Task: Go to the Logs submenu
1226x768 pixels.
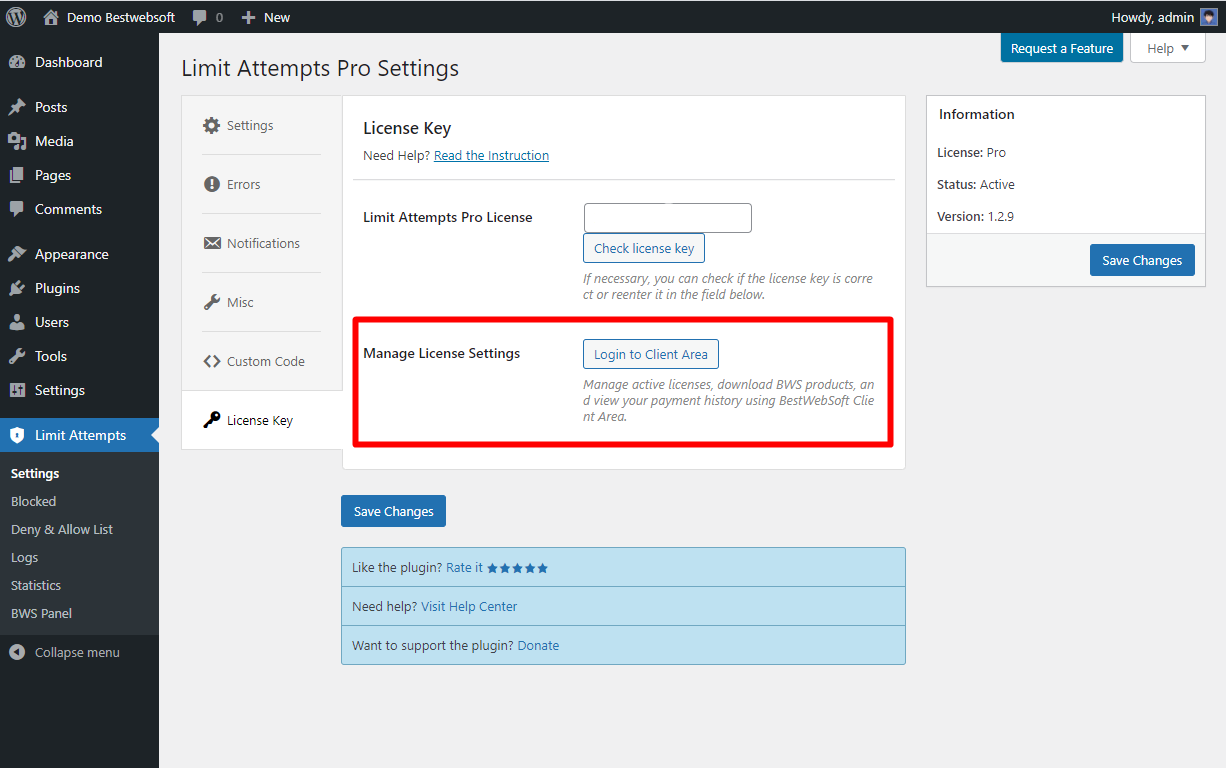Action: click(24, 557)
